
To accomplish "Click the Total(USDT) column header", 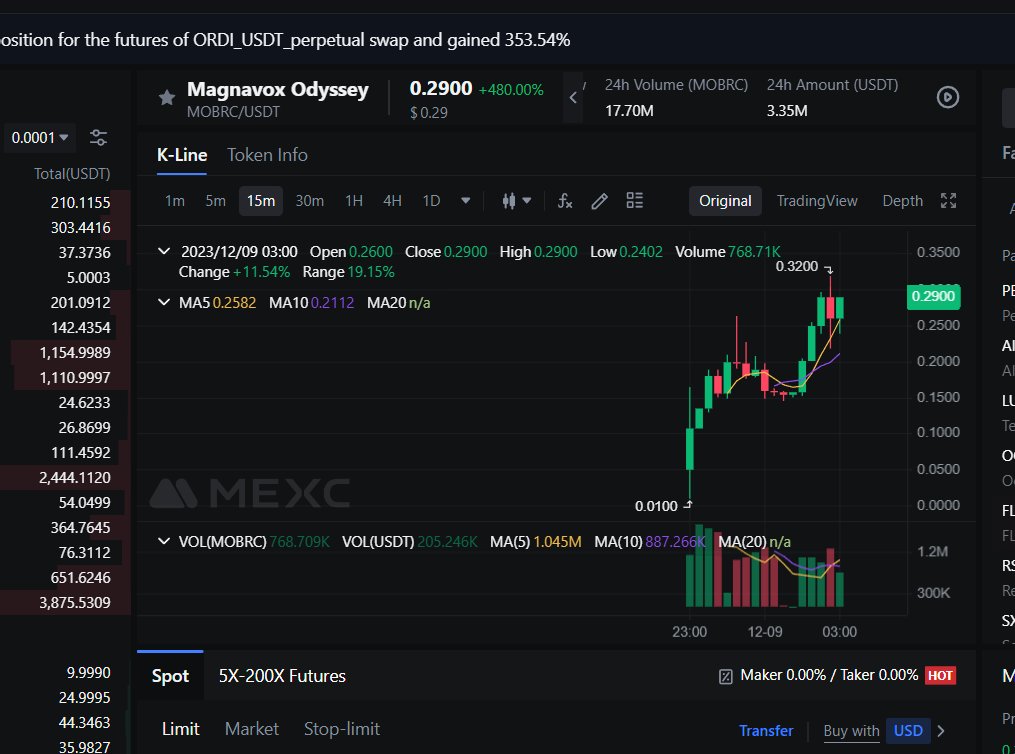I will pos(72,173).
